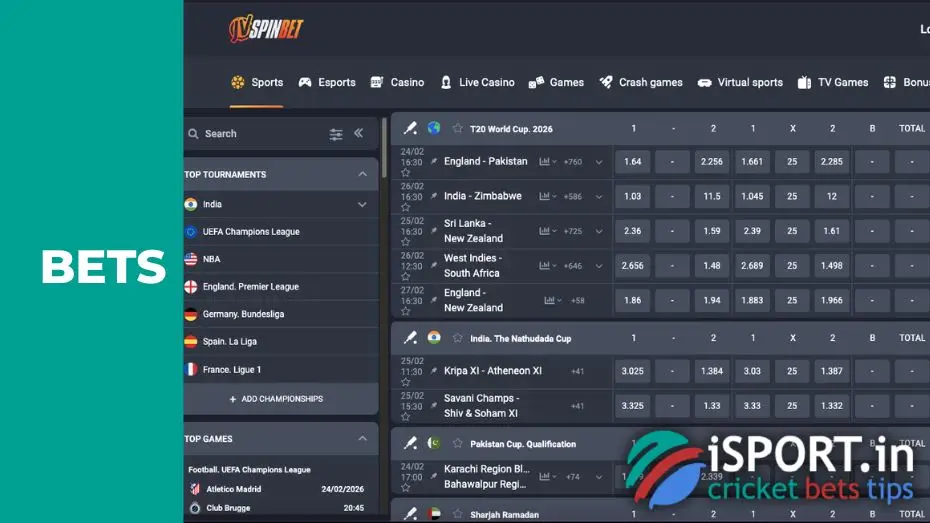Bet on Zimbabwe at odds 11.5
Image resolution: width=930 pixels, height=523 pixels.
712,196
